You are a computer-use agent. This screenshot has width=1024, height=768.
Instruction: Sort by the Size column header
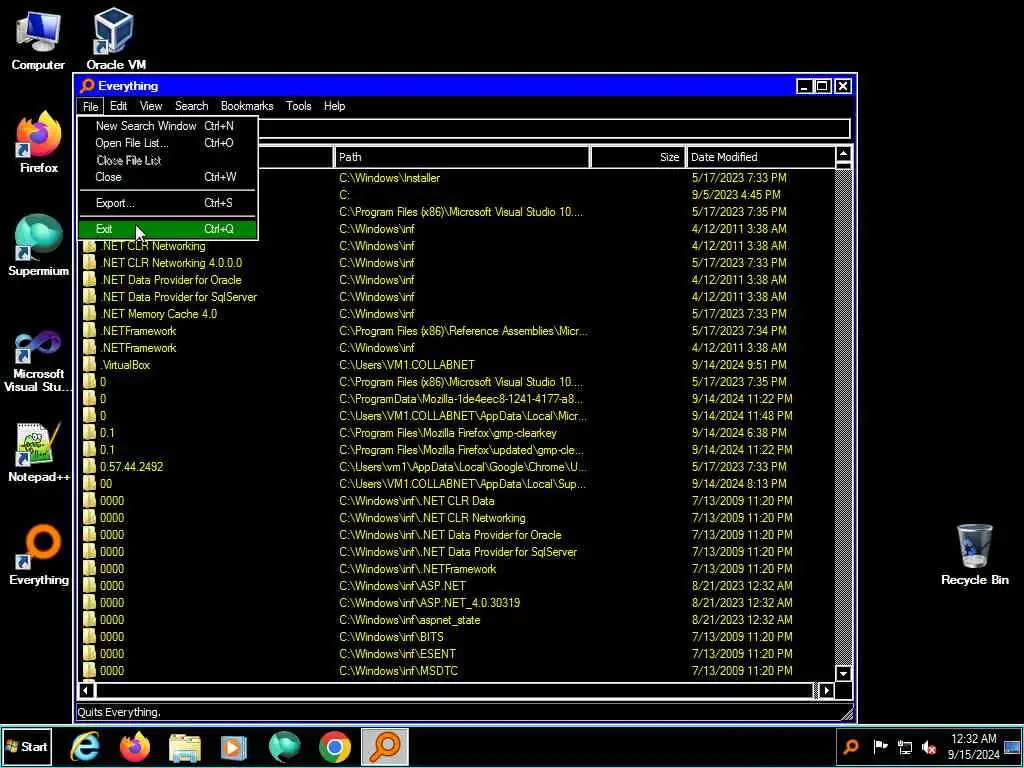pos(637,157)
